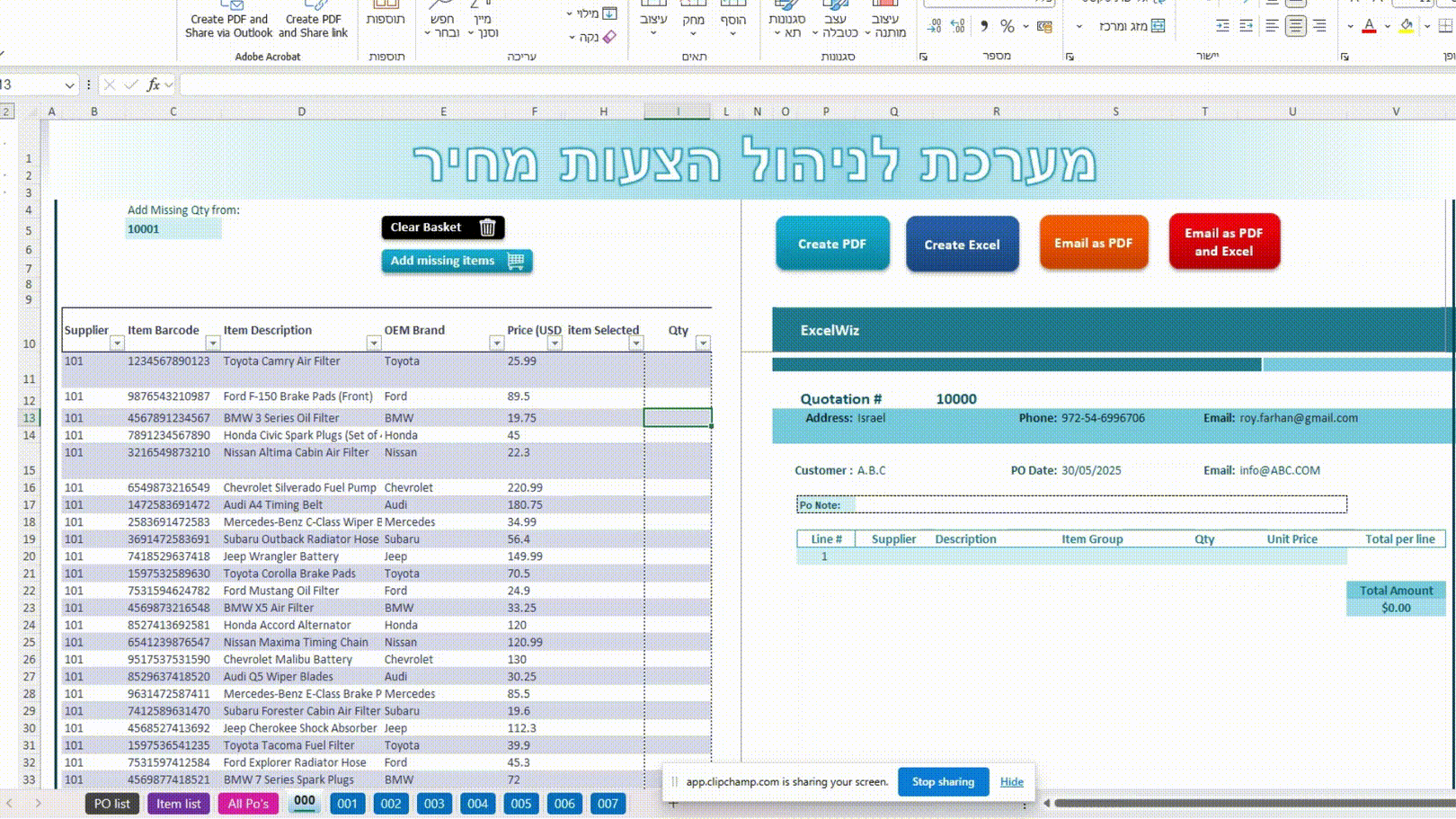
Task: Click quotation number 10000
Action: coord(956,399)
